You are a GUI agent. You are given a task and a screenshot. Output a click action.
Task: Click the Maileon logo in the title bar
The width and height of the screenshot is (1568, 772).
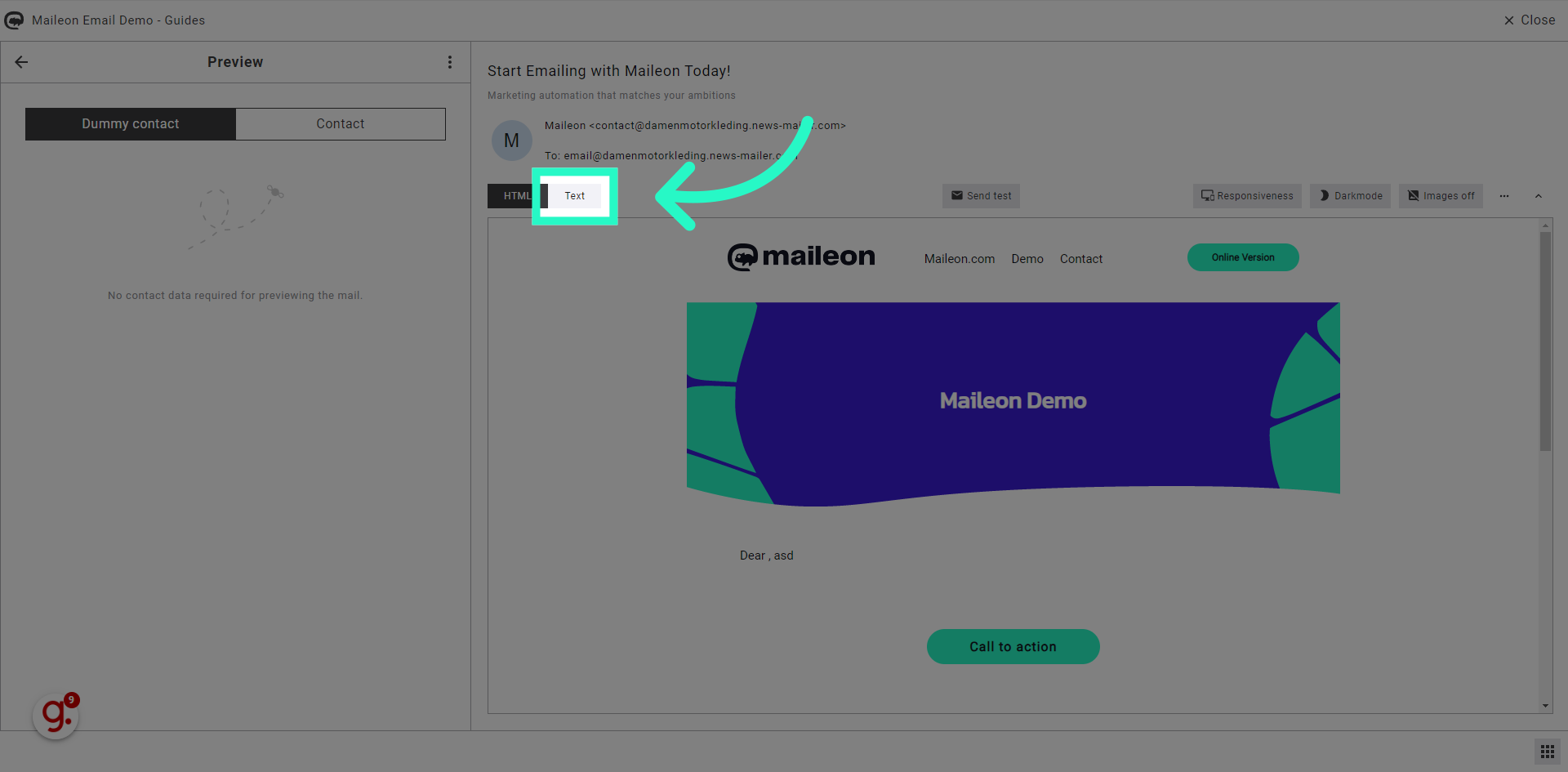click(x=14, y=20)
